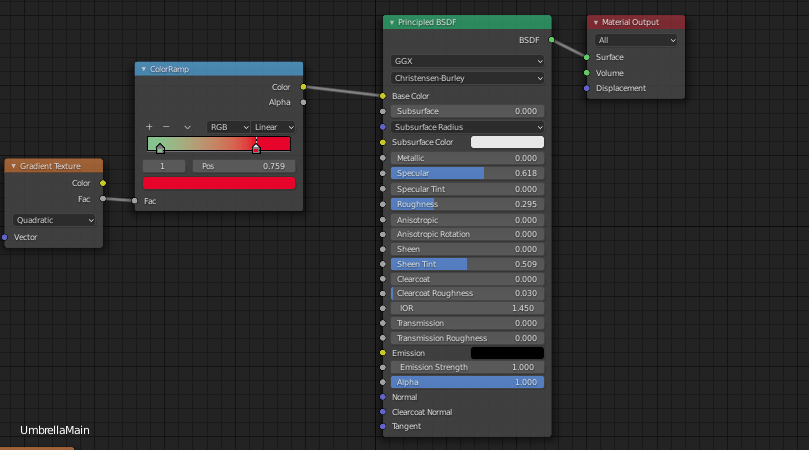
Task: Select the green color stop handle
Action: (x=160, y=149)
